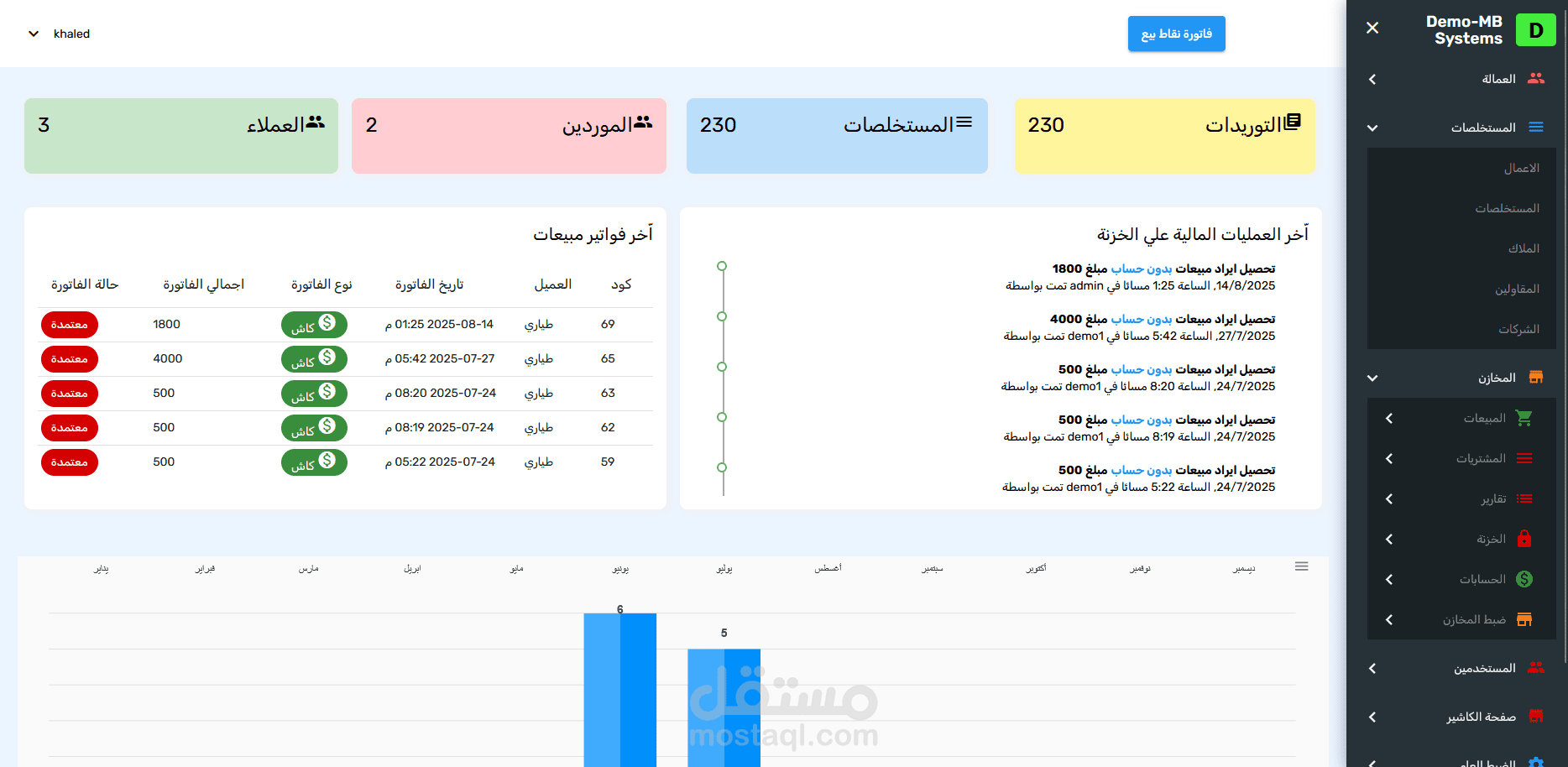Click حالة الفاتورة column header
Screen dimensions: 1568x767
[x=85, y=284]
